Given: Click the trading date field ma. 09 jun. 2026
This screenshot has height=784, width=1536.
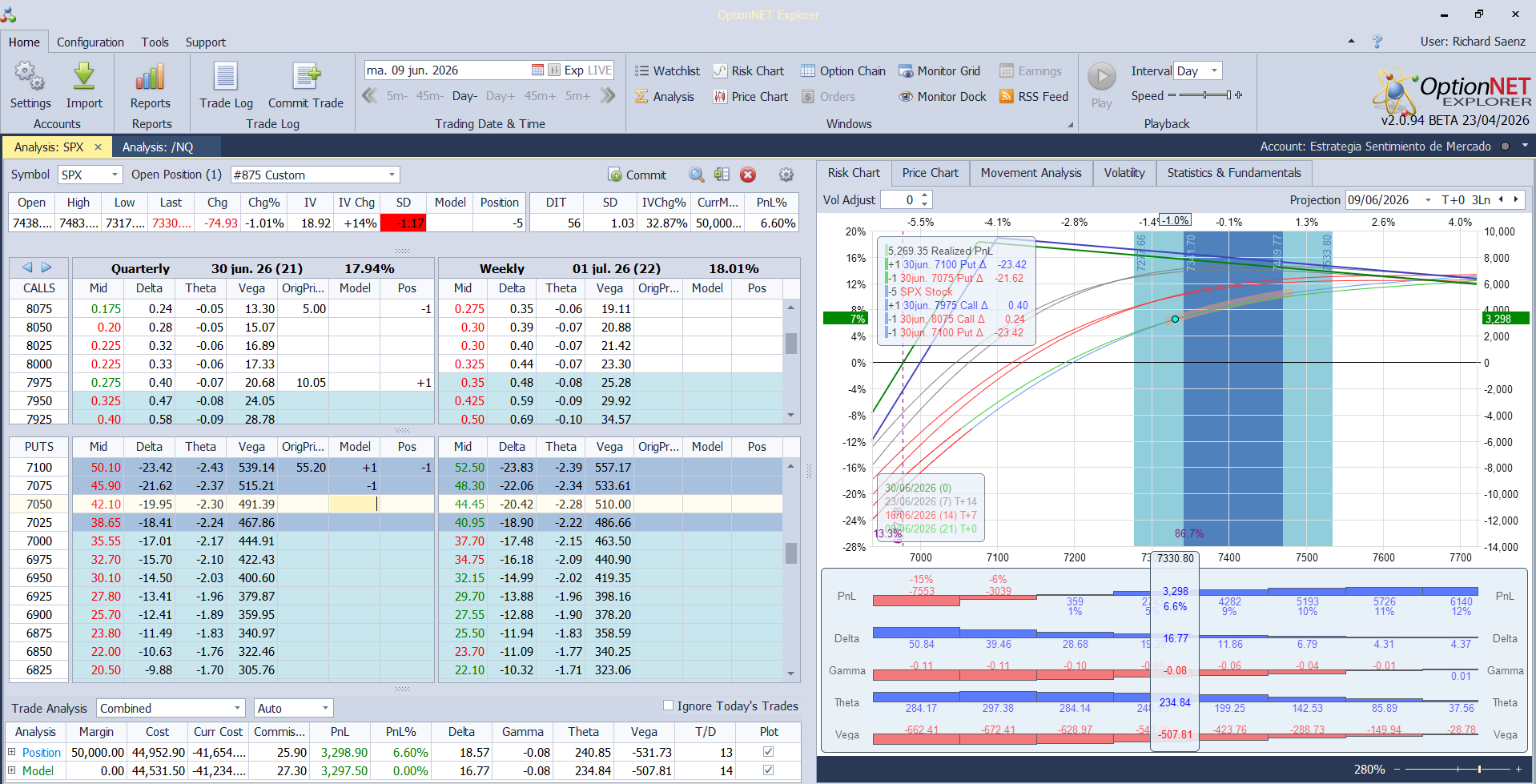Looking at the screenshot, I should coord(446,70).
